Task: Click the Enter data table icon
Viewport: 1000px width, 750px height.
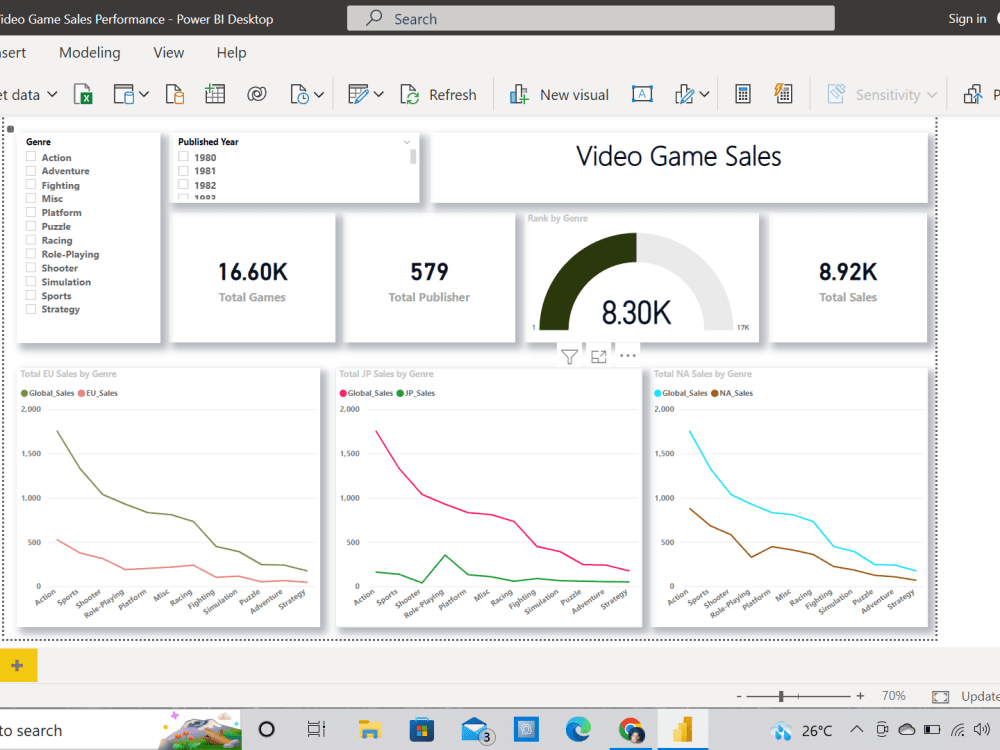Action: click(x=215, y=94)
